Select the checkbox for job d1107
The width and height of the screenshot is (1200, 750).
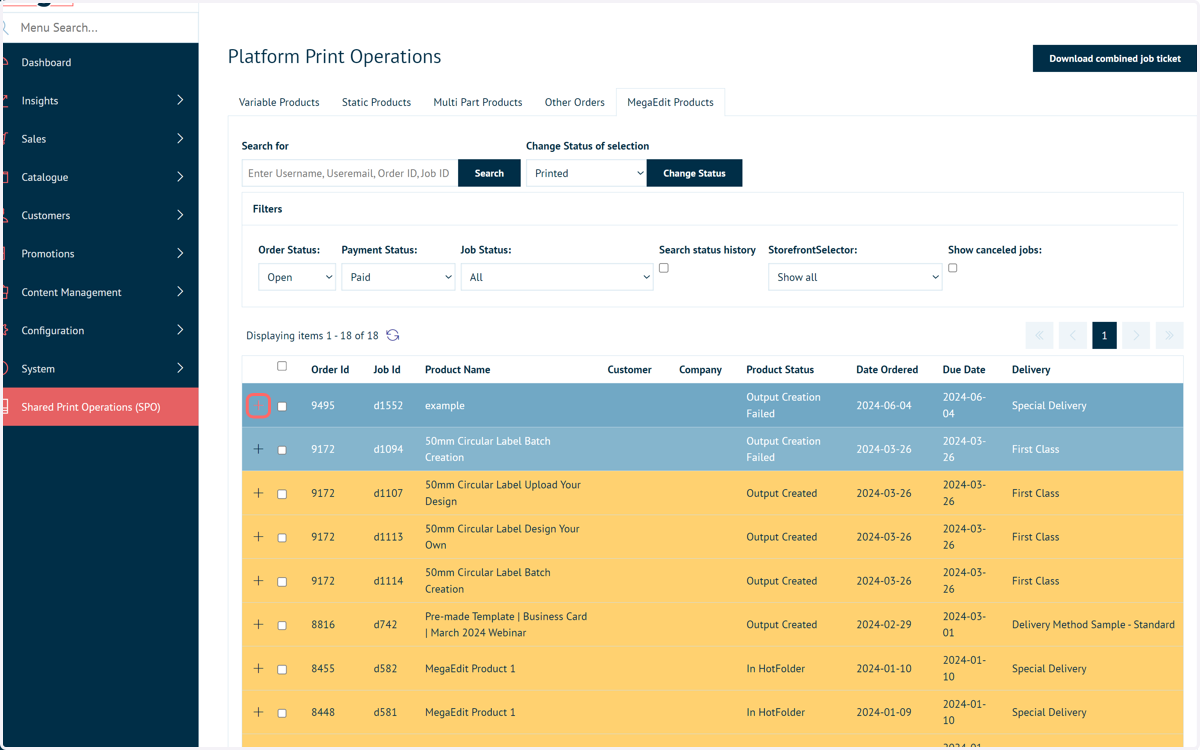coord(282,494)
